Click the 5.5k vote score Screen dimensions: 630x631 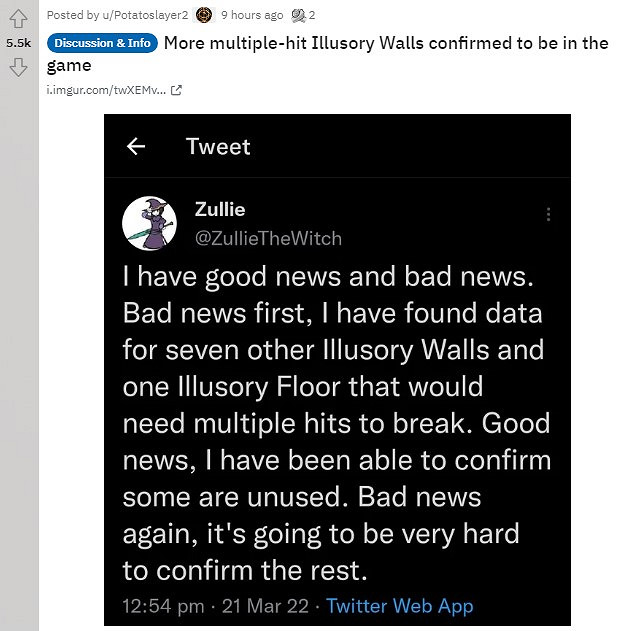[18, 44]
